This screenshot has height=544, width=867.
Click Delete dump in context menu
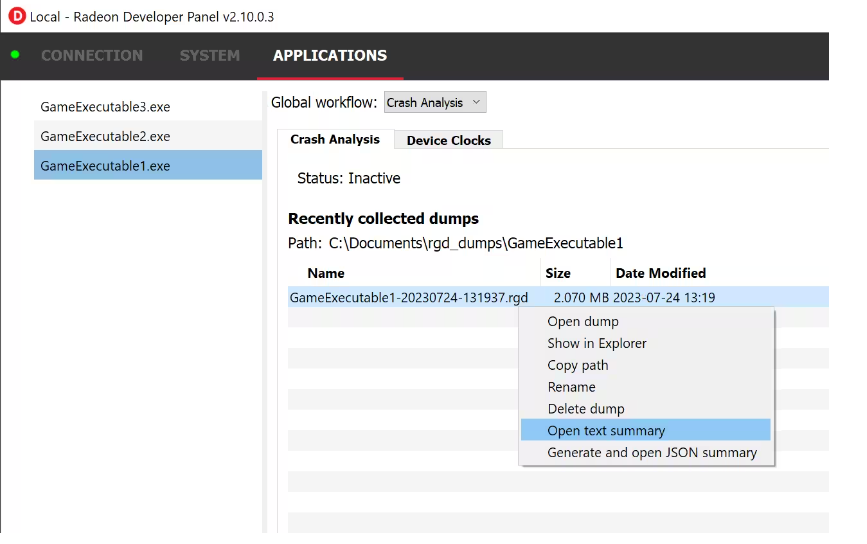[585, 409]
